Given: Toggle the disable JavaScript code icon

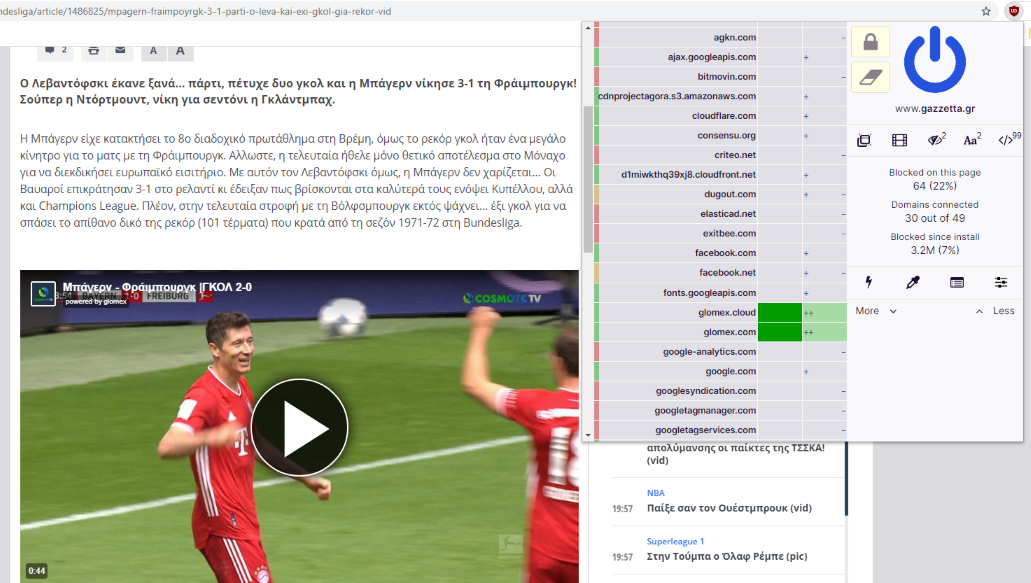Looking at the screenshot, I should (1009, 140).
